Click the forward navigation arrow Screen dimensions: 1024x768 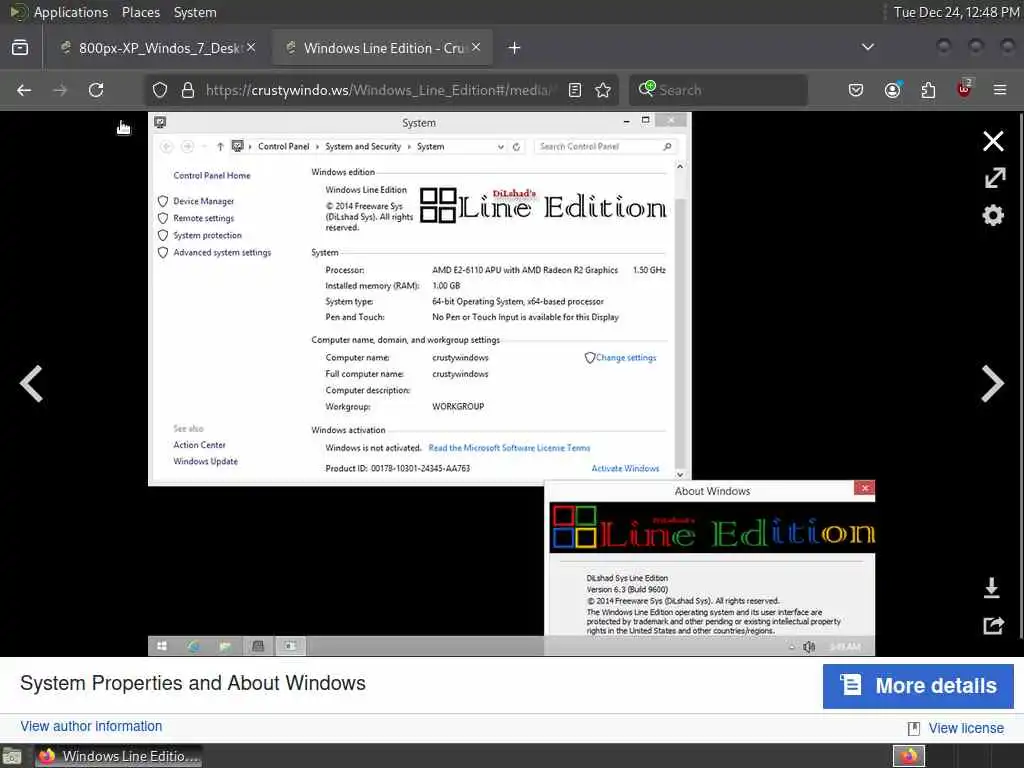60,90
